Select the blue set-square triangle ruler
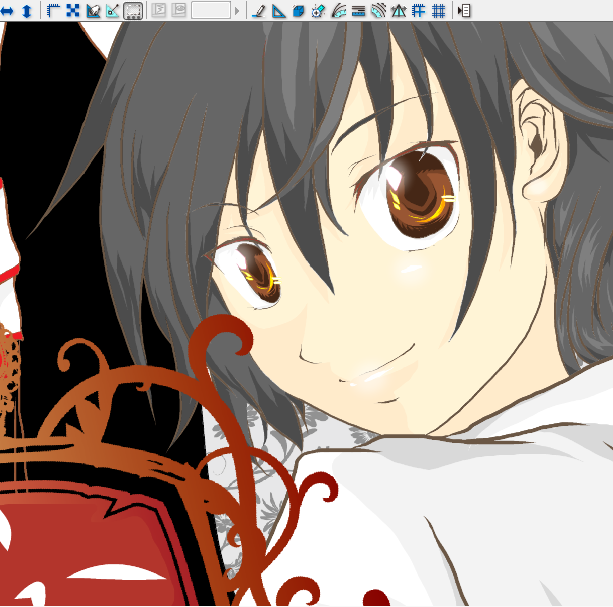613x607 pixels. 278,11
